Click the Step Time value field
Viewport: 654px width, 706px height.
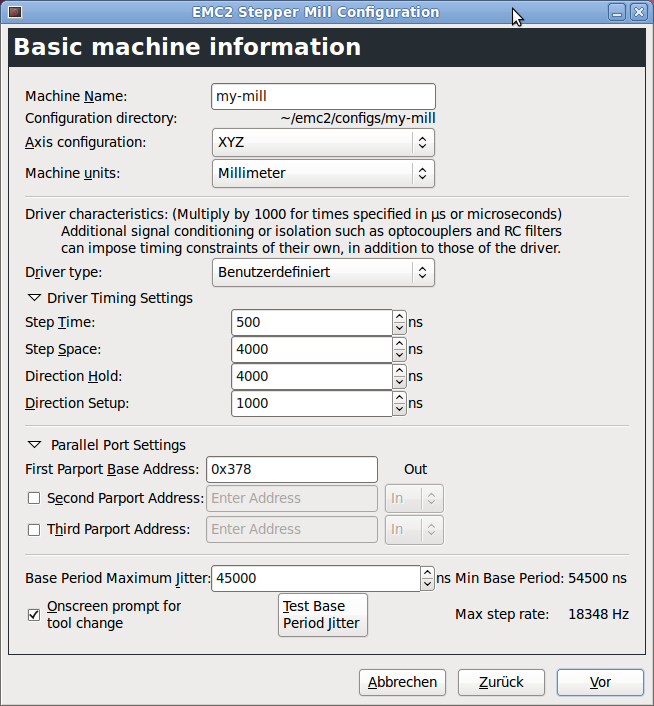pyautogui.click(x=311, y=322)
